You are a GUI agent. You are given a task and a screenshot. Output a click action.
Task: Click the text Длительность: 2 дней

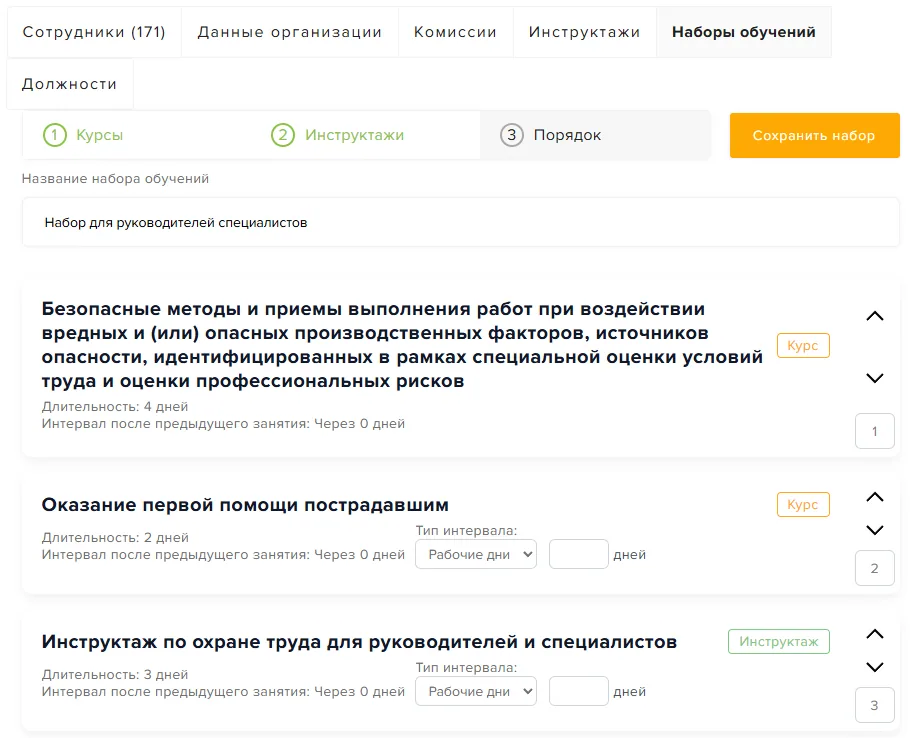point(115,538)
